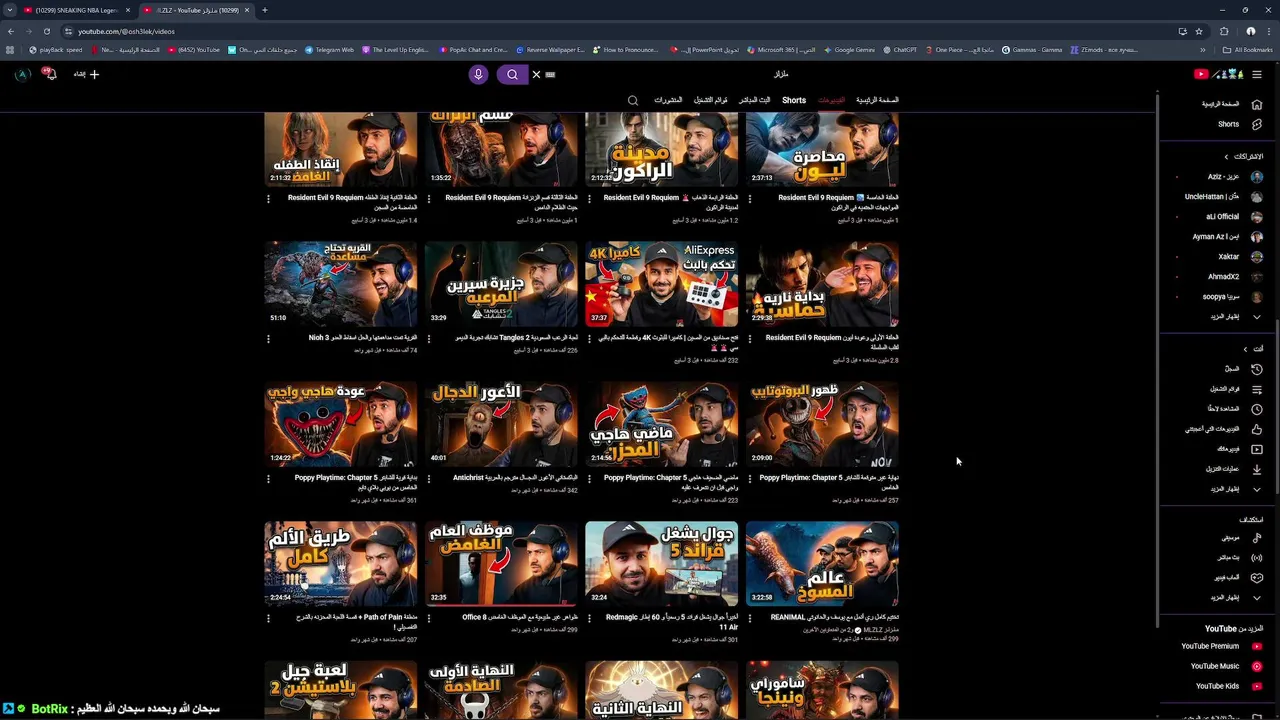Image resolution: width=1280 pixels, height=720 pixels.
Task: Open AhmadX2 channel in subscriptions
Action: point(1220,277)
